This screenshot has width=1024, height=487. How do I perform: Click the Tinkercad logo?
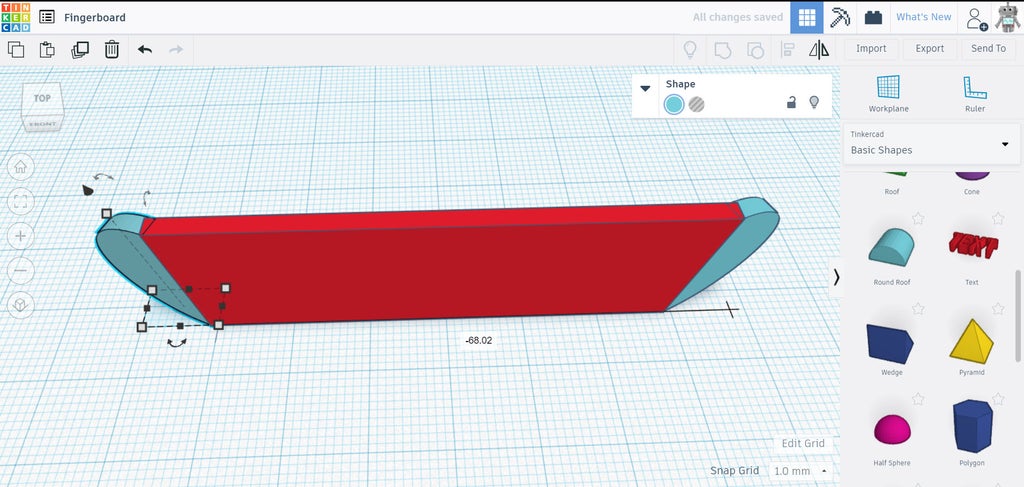[15, 17]
